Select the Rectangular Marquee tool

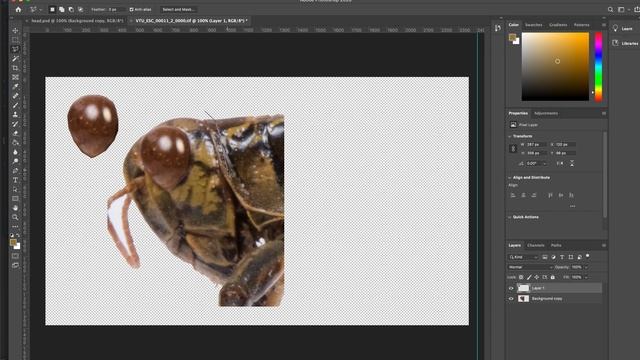pos(16,40)
